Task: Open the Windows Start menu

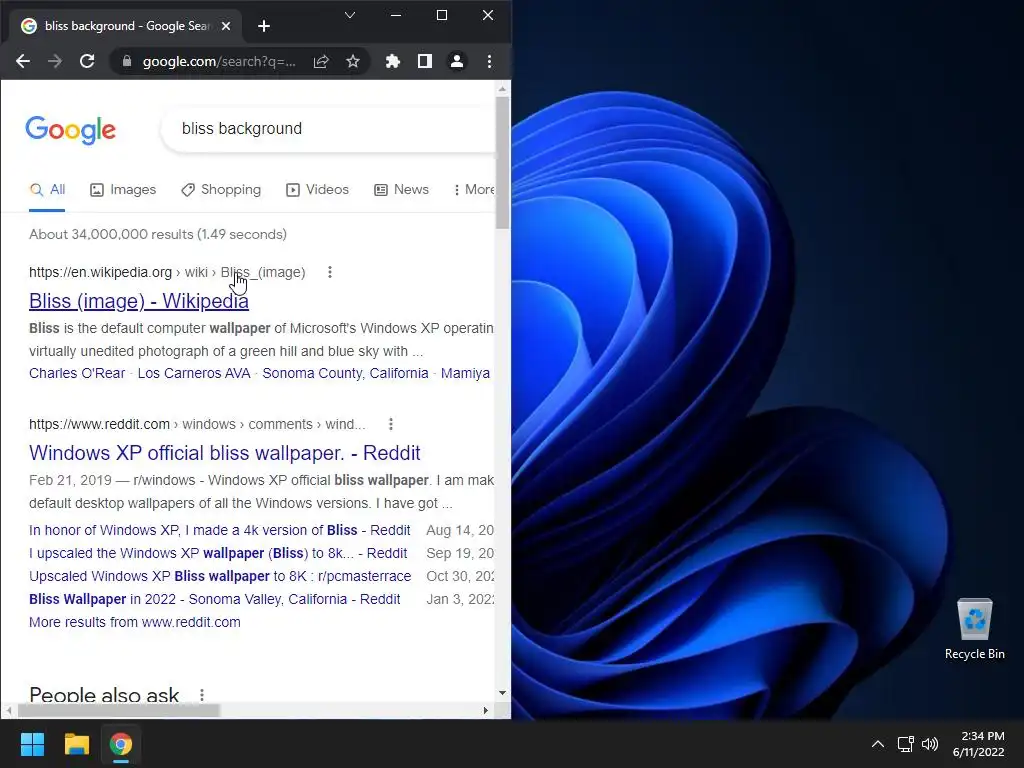Action: (x=32, y=744)
